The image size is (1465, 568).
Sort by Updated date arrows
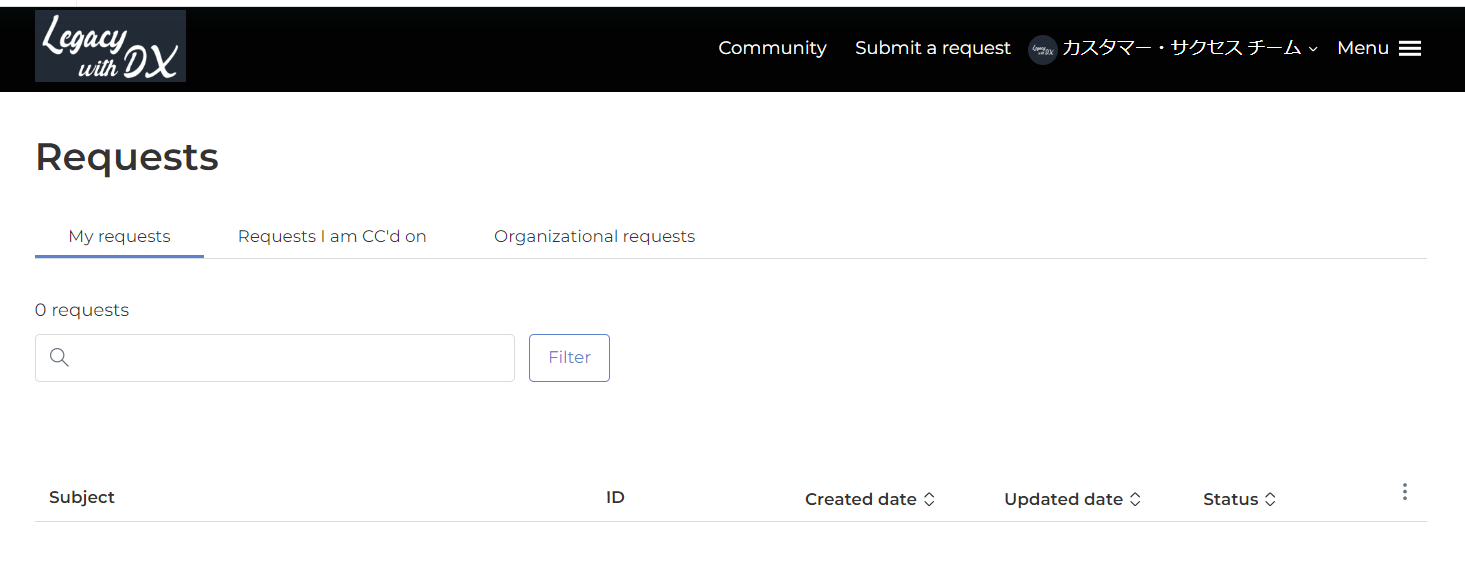pos(1135,499)
